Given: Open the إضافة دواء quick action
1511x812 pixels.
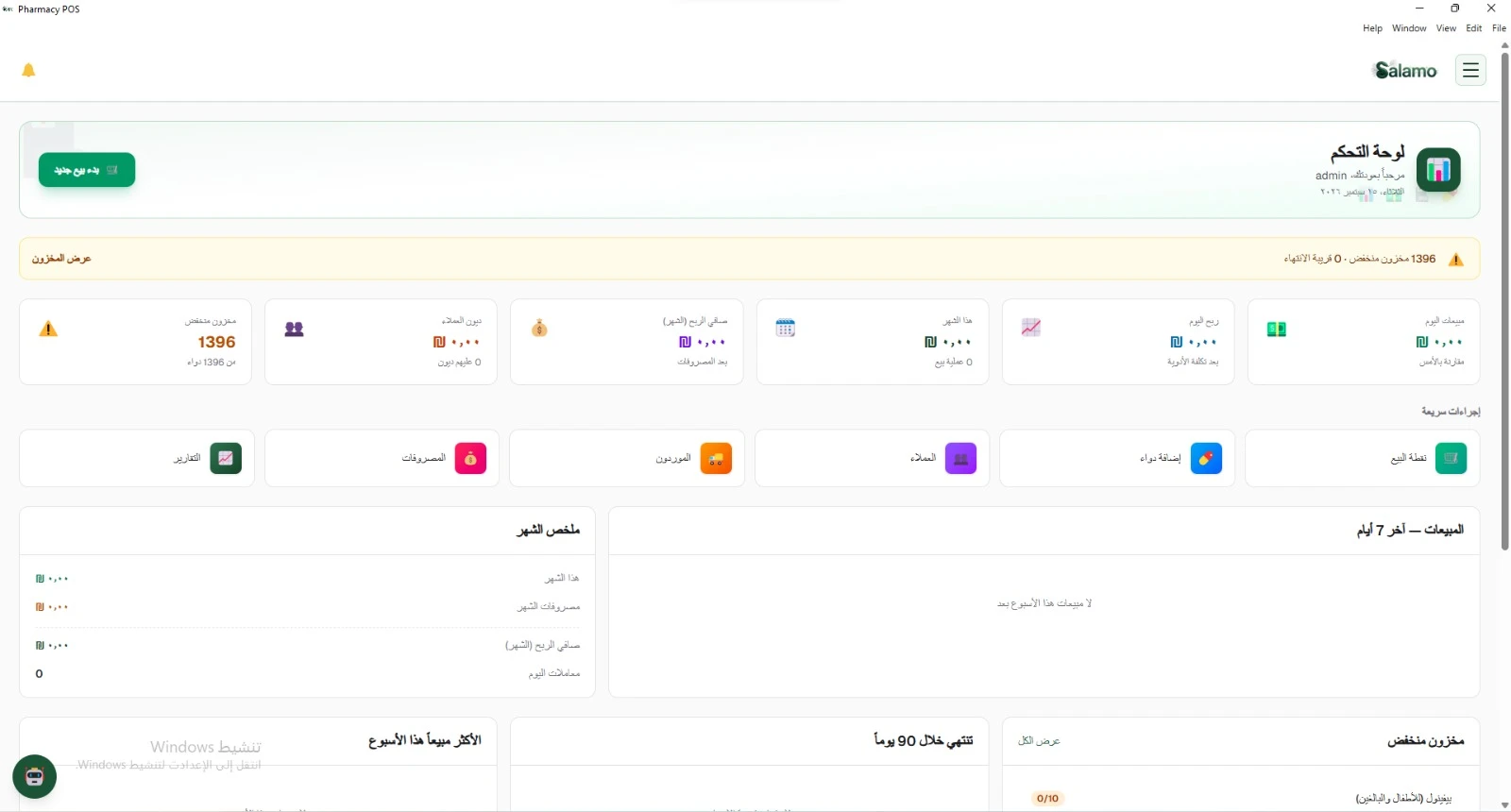Looking at the screenshot, I should 1117,458.
